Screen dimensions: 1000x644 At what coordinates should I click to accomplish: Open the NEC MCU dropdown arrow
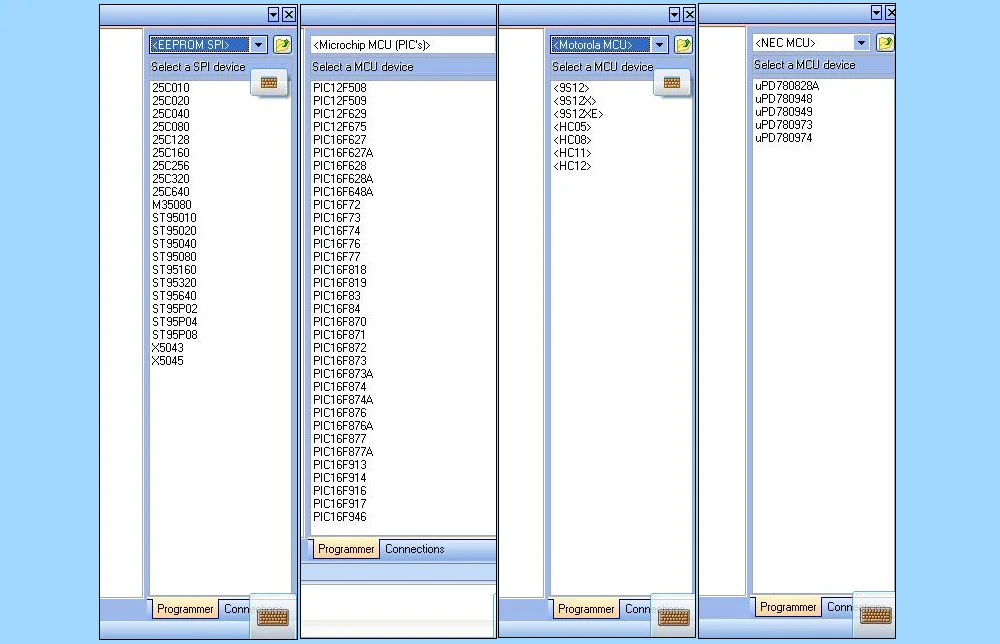click(x=861, y=43)
